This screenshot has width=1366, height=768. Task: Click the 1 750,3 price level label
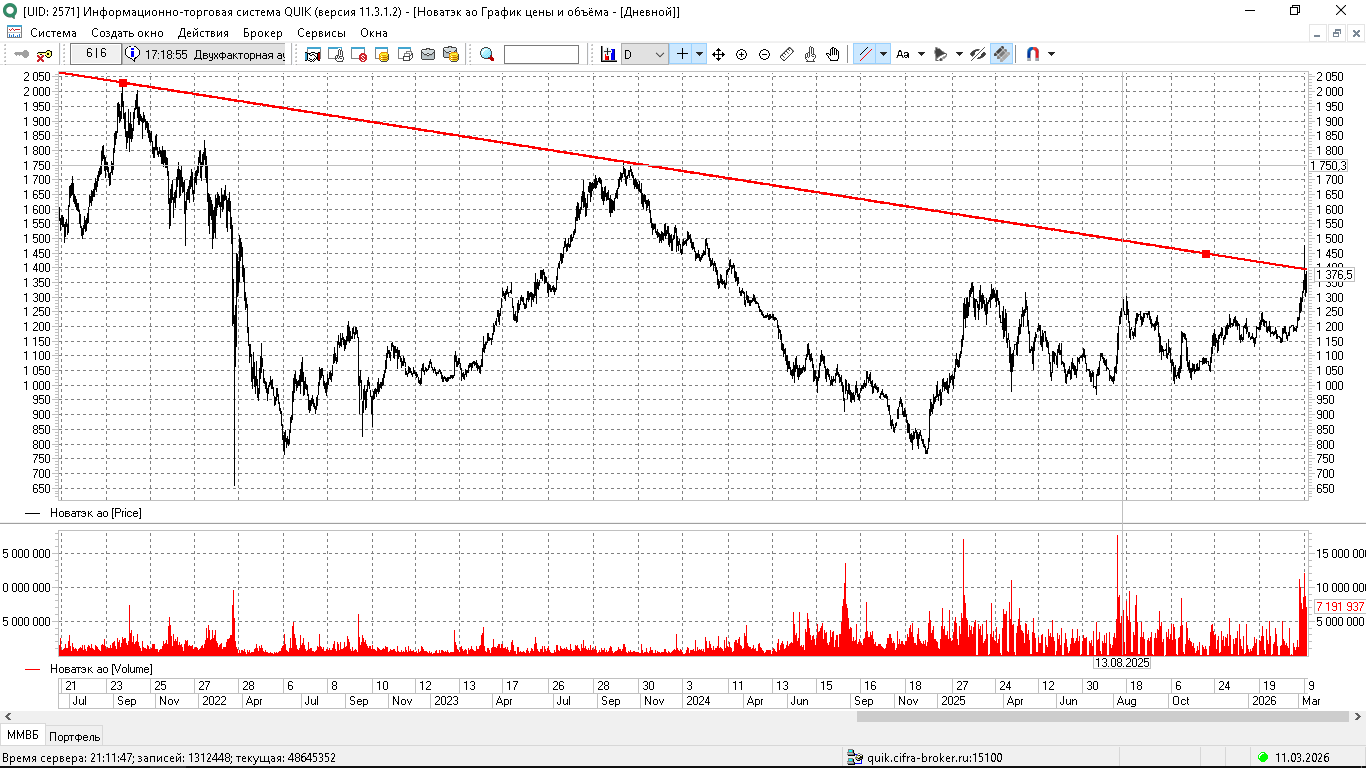tap(1329, 165)
